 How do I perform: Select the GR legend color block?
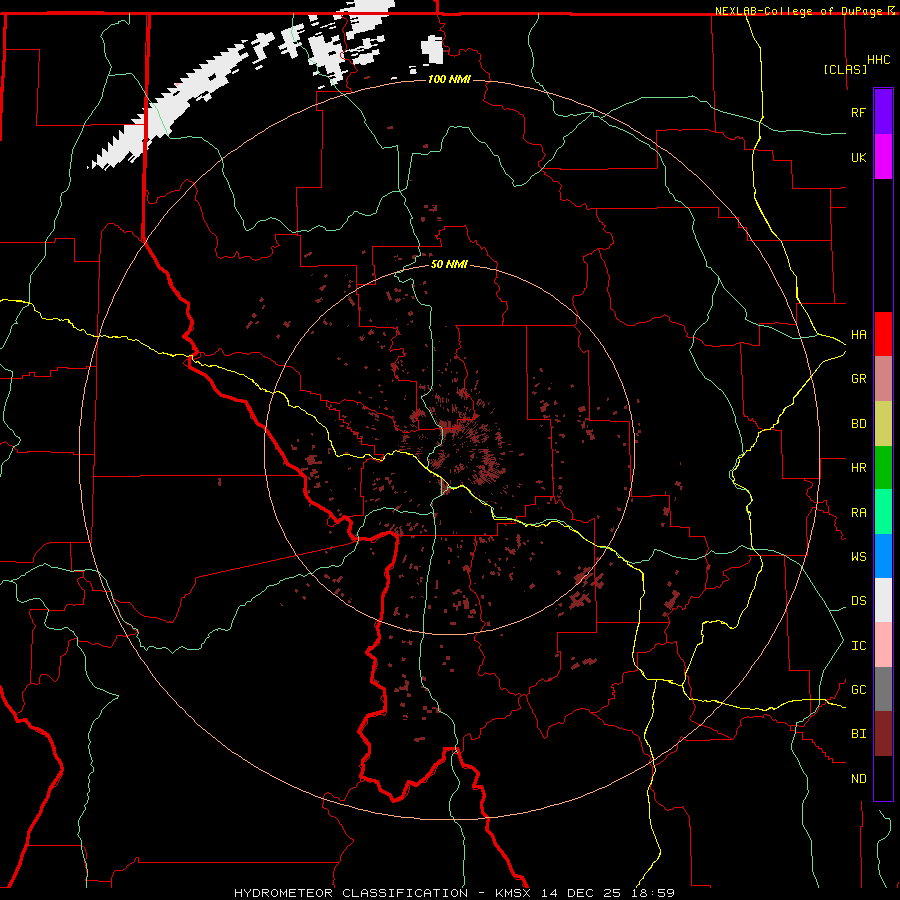click(x=883, y=378)
